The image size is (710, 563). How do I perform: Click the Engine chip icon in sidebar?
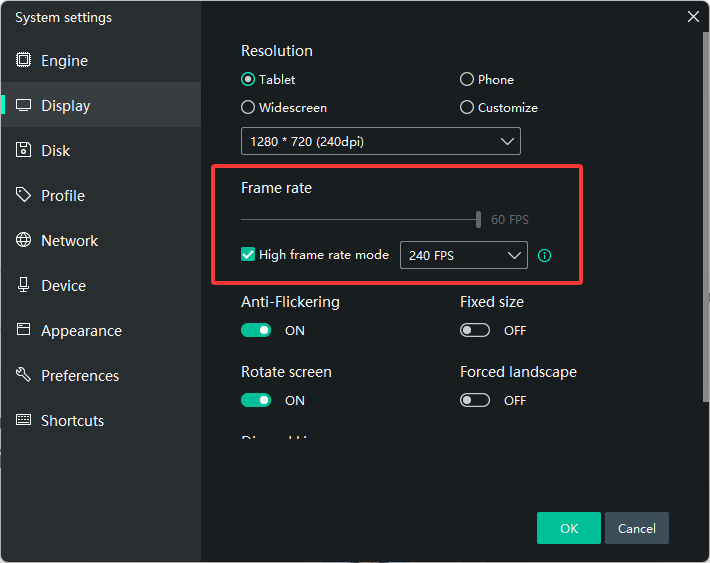23,60
